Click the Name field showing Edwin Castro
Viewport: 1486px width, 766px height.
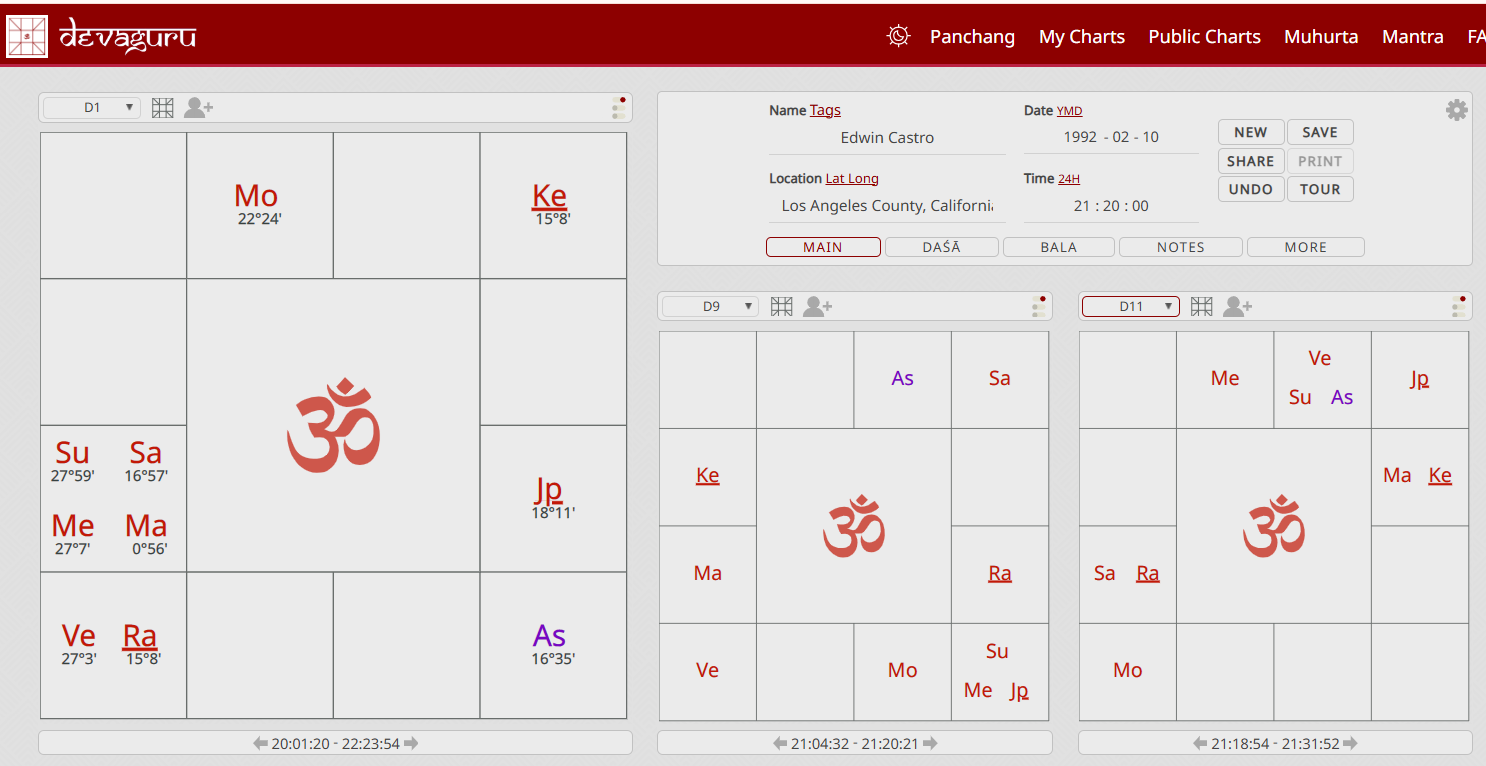[x=887, y=138]
